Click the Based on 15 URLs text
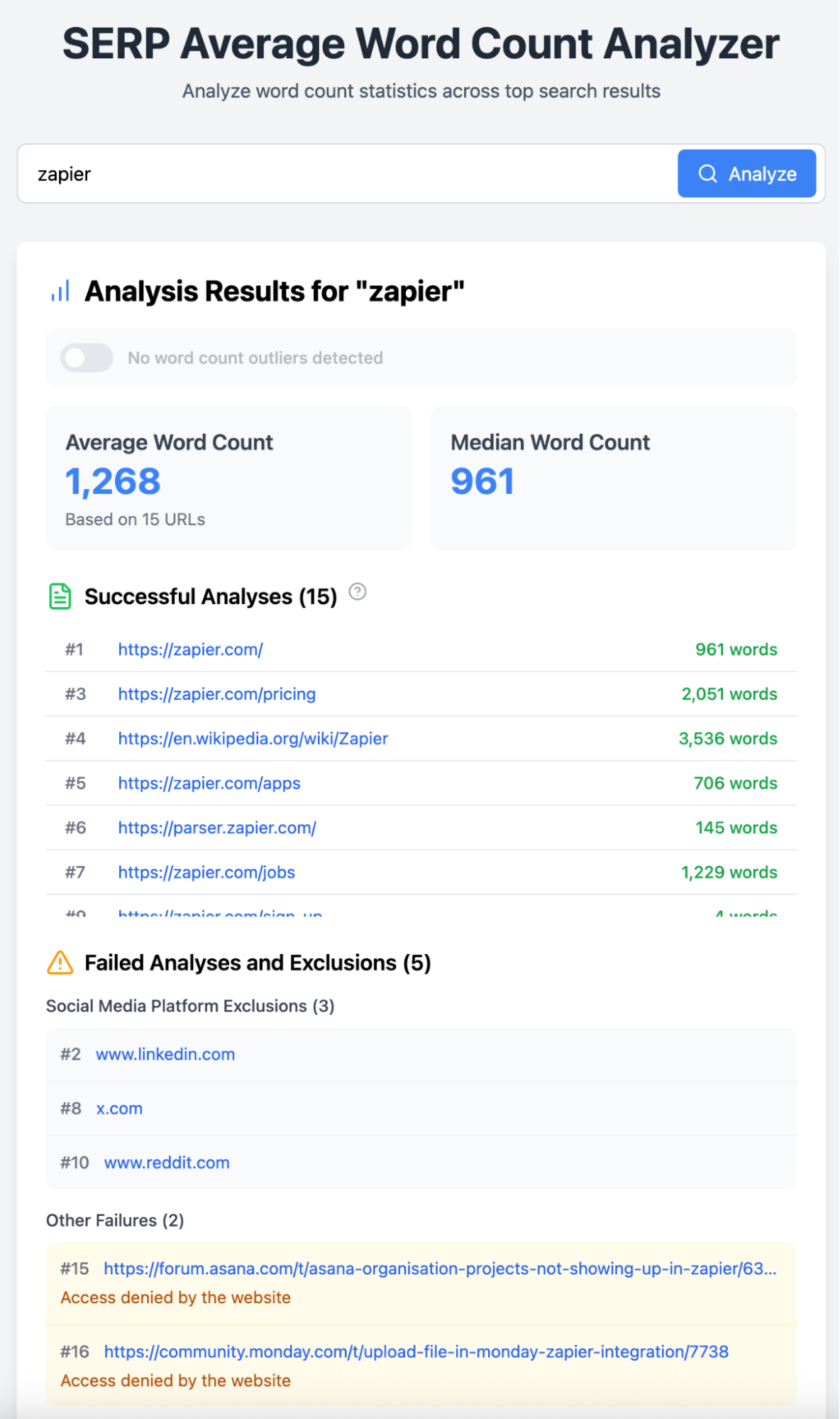840x1419 pixels. (135, 520)
